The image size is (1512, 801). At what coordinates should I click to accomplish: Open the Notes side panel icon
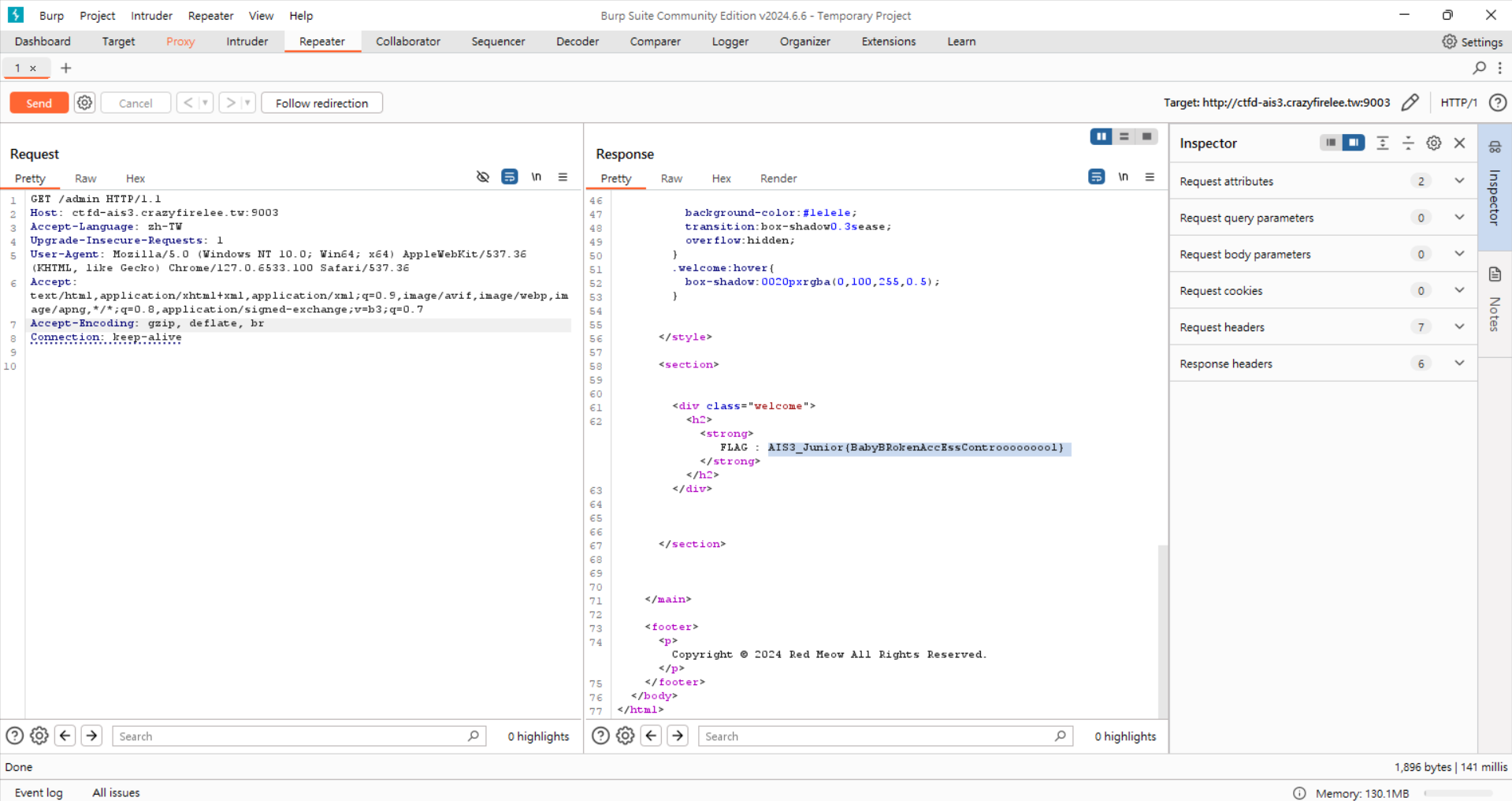pyautogui.click(x=1495, y=274)
